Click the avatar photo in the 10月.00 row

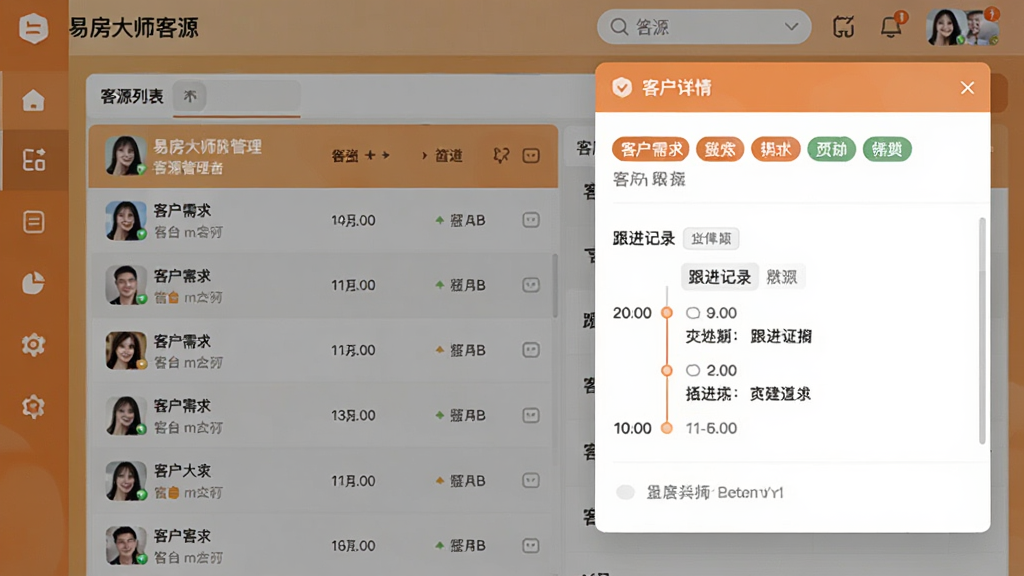(125, 220)
